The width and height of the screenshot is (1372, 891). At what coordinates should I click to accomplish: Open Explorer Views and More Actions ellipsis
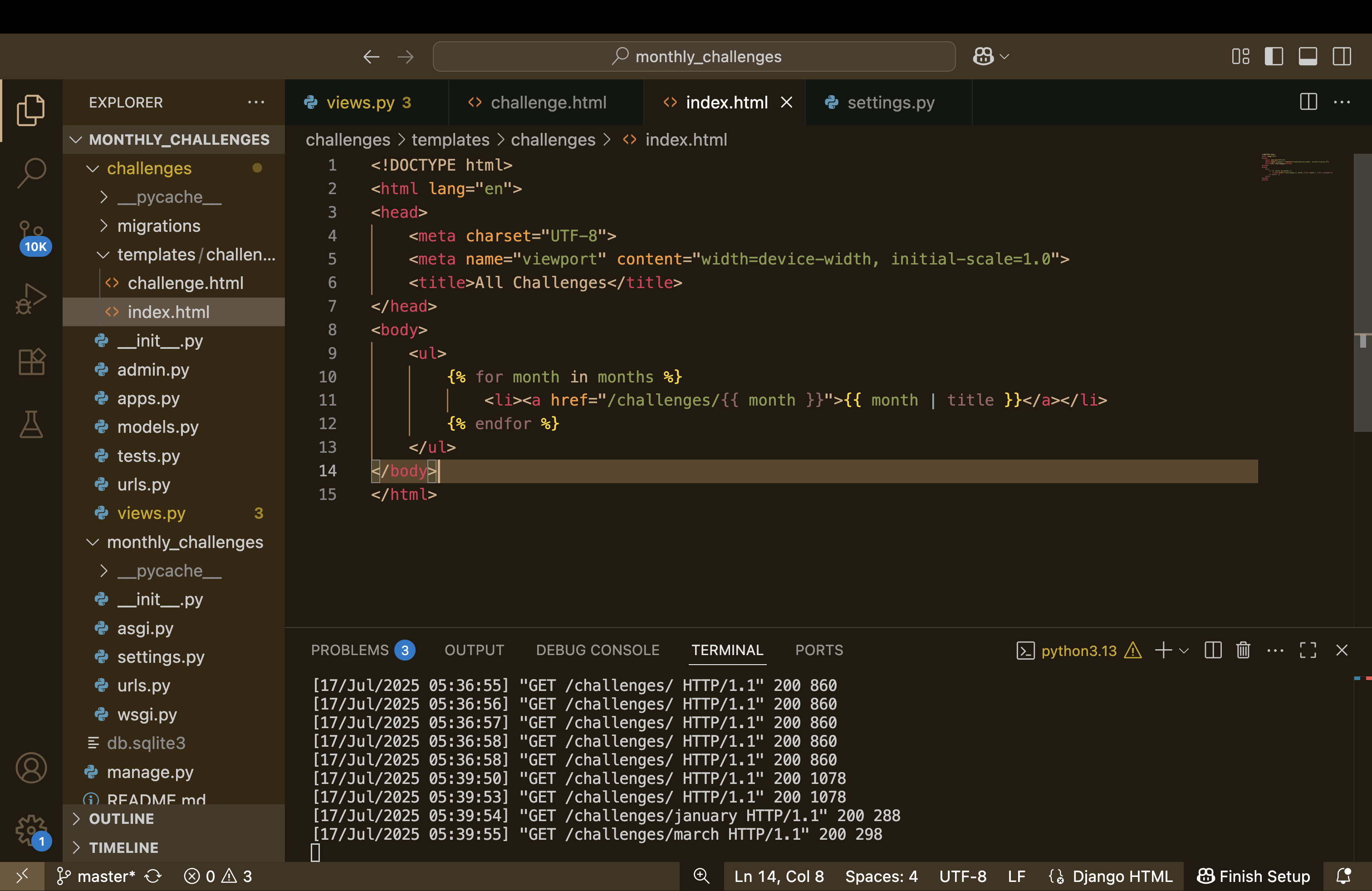[256, 102]
